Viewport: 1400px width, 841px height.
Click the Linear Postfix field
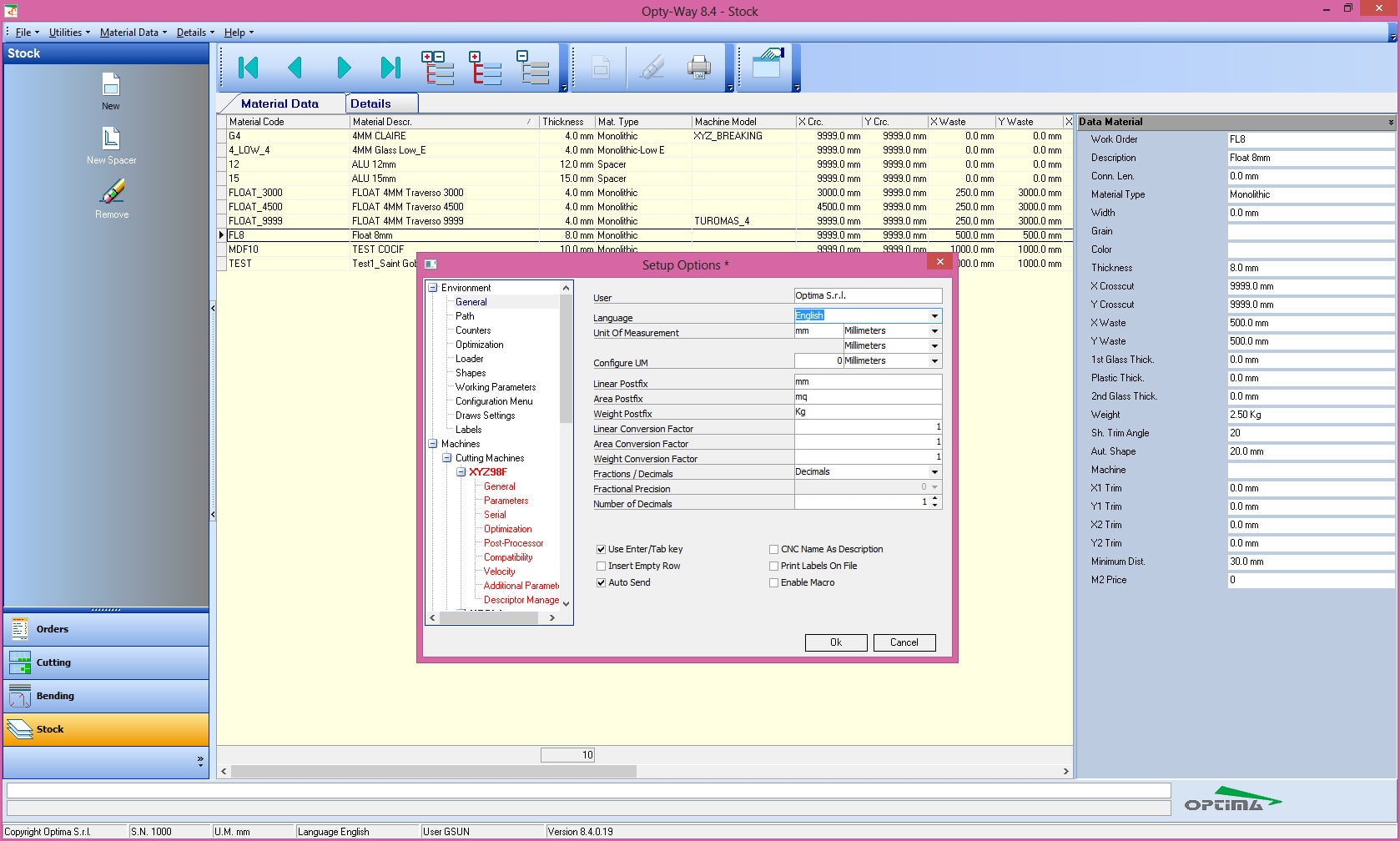point(868,382)
